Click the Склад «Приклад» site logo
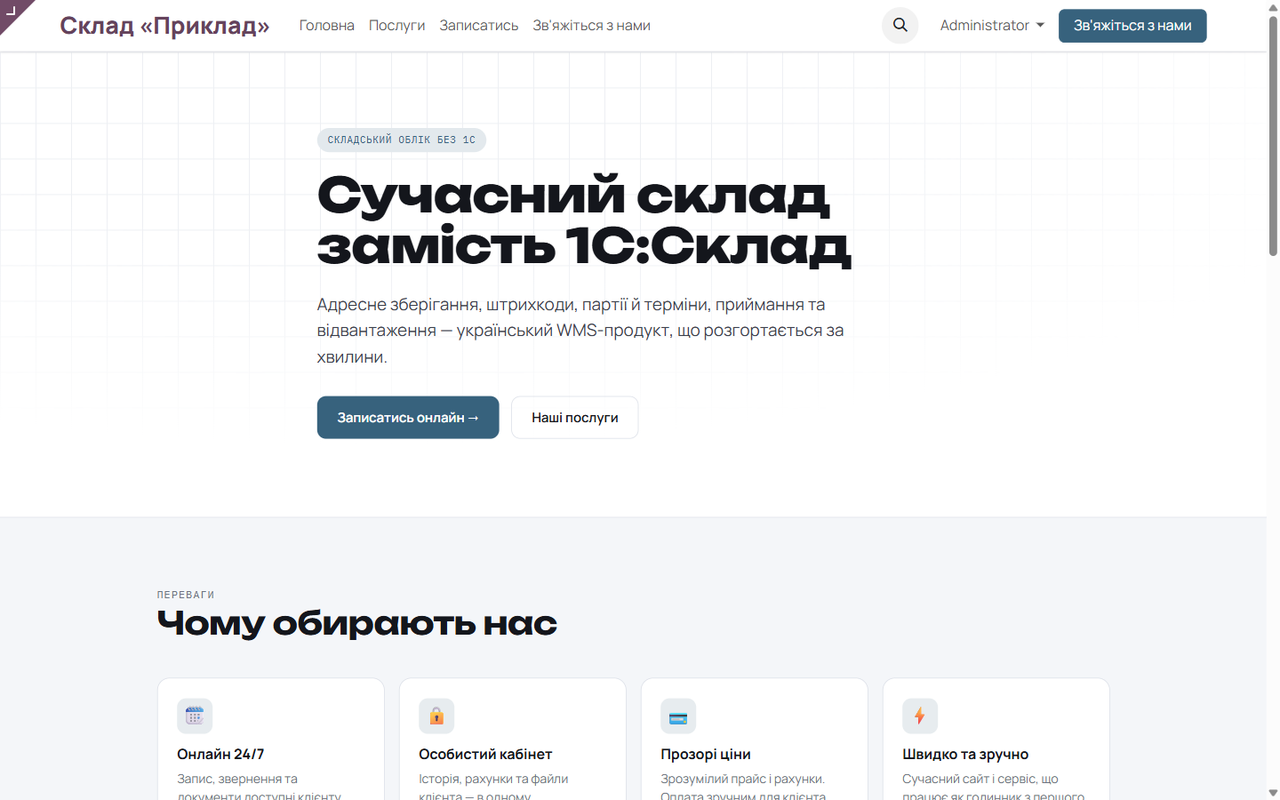Viewport: 1280px width, 800px height. point(165,26)
